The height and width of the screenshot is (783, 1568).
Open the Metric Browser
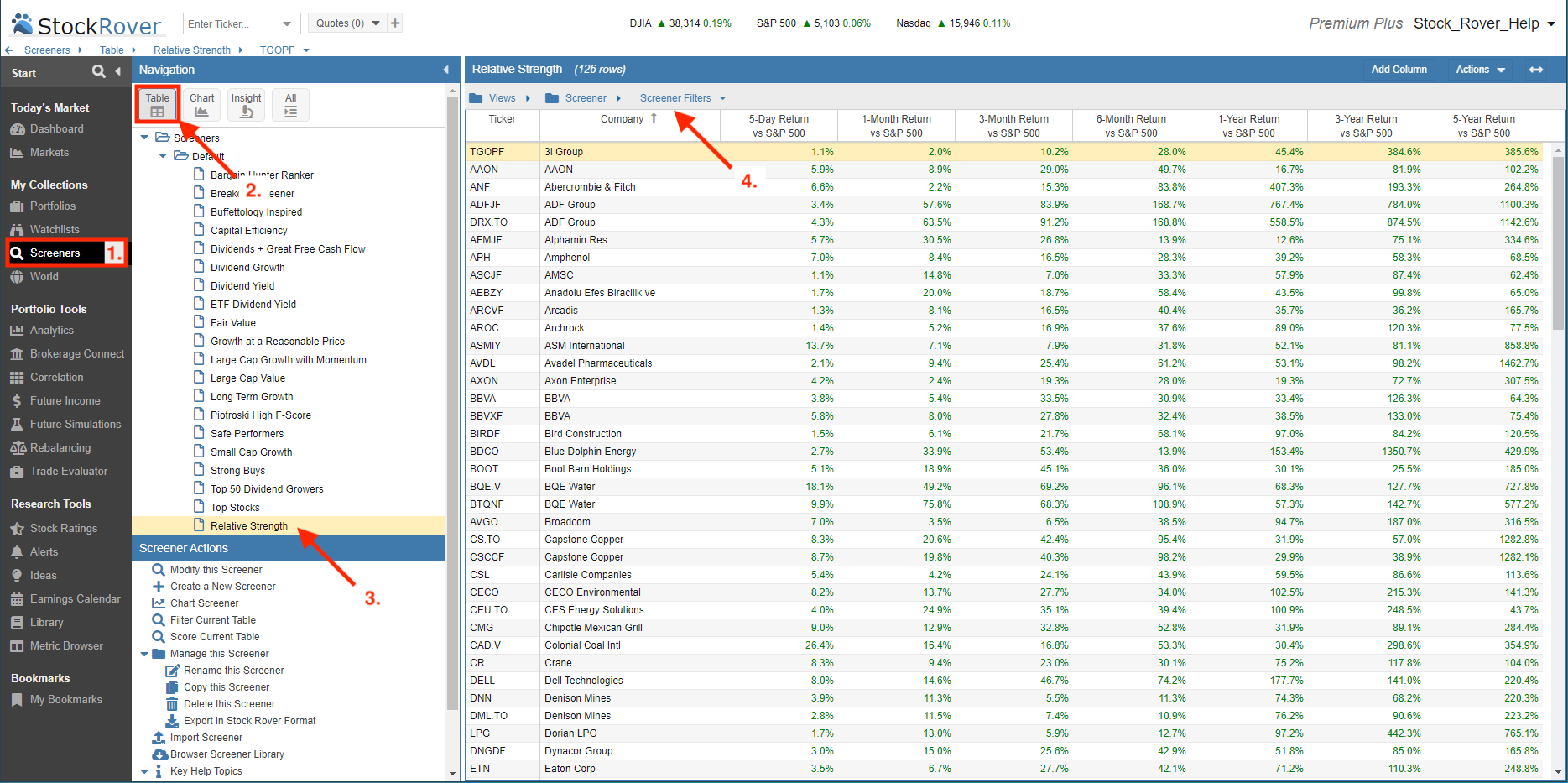point(66,646)
